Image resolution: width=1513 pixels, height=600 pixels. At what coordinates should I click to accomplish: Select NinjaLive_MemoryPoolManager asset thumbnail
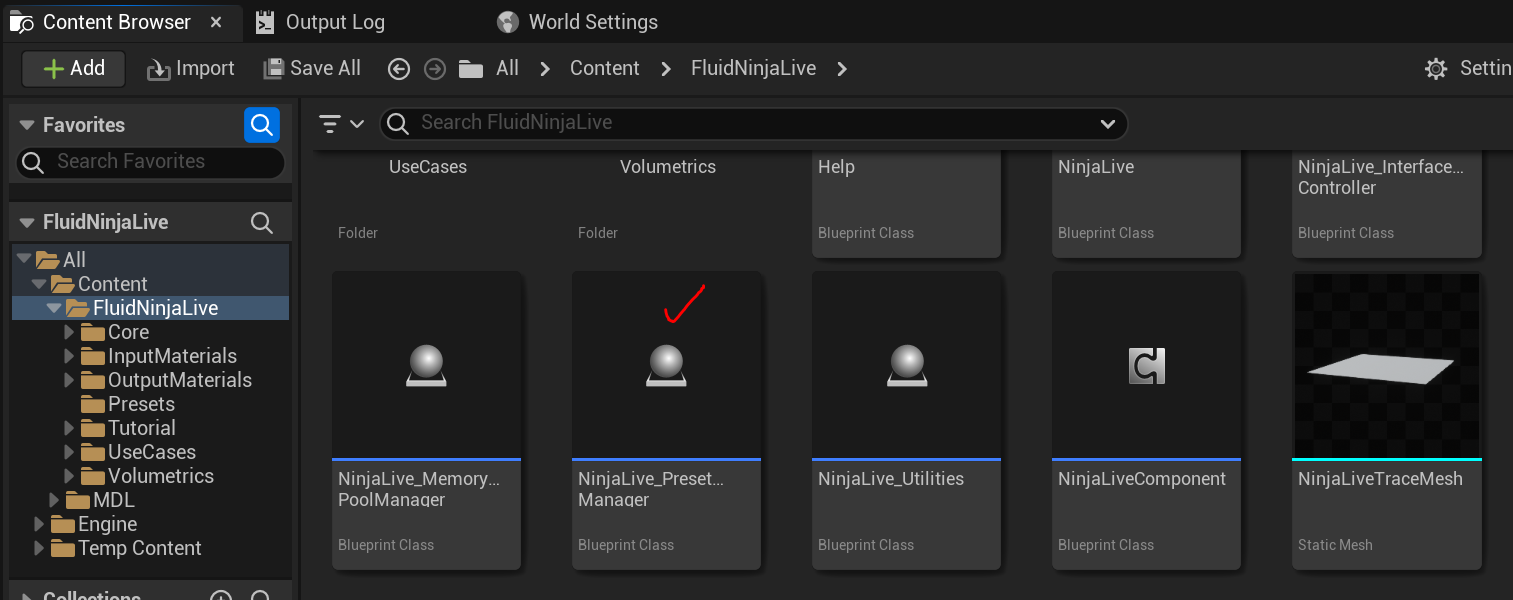pos(427,365)
